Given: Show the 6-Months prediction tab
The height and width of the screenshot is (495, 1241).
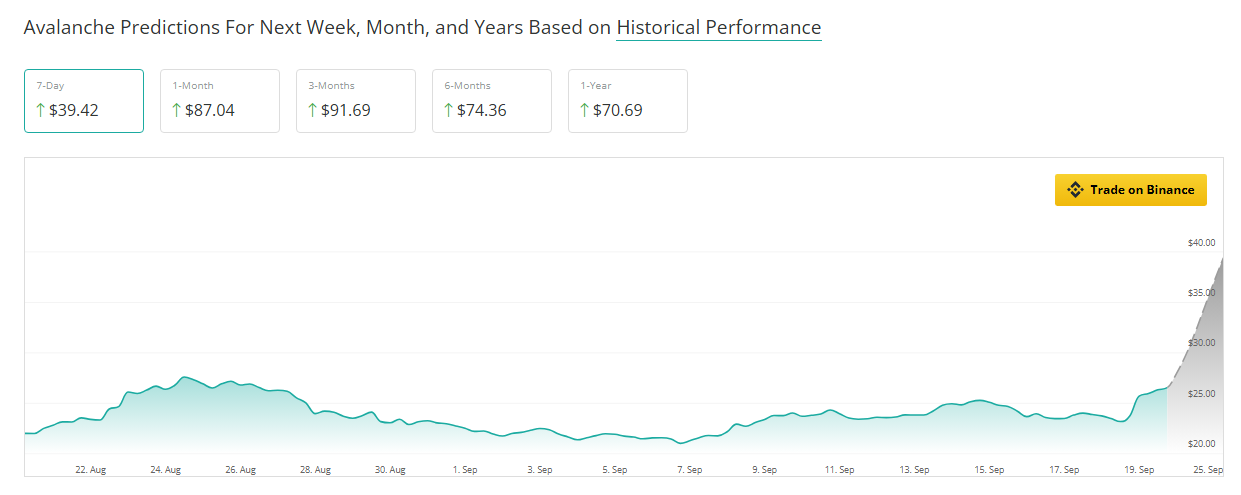Looking at the screenshot, I should pyautogui.click(x=492, y=100).
